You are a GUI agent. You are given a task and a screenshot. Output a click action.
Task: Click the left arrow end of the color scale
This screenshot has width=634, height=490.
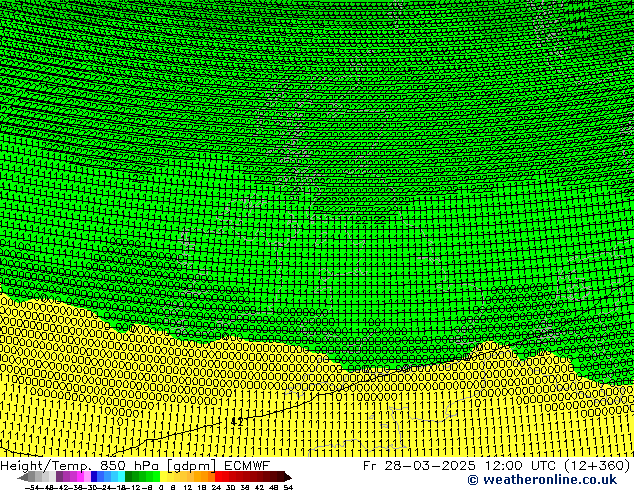click(x=23, y=477)
